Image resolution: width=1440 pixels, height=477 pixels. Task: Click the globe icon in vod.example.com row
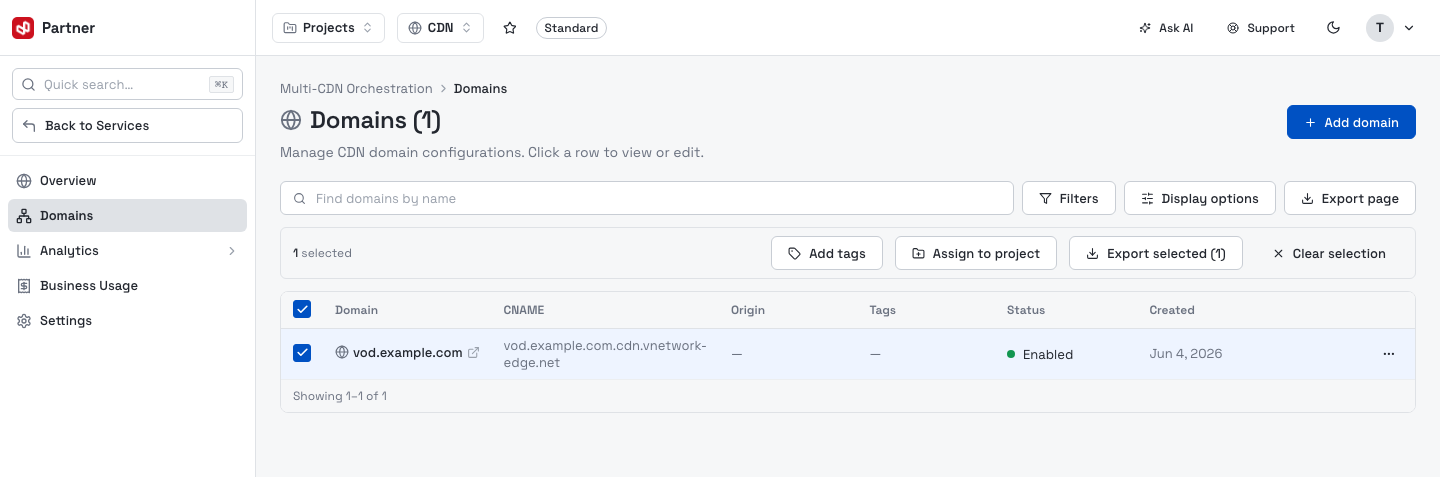pyautogui.click(x=342, y=353)
